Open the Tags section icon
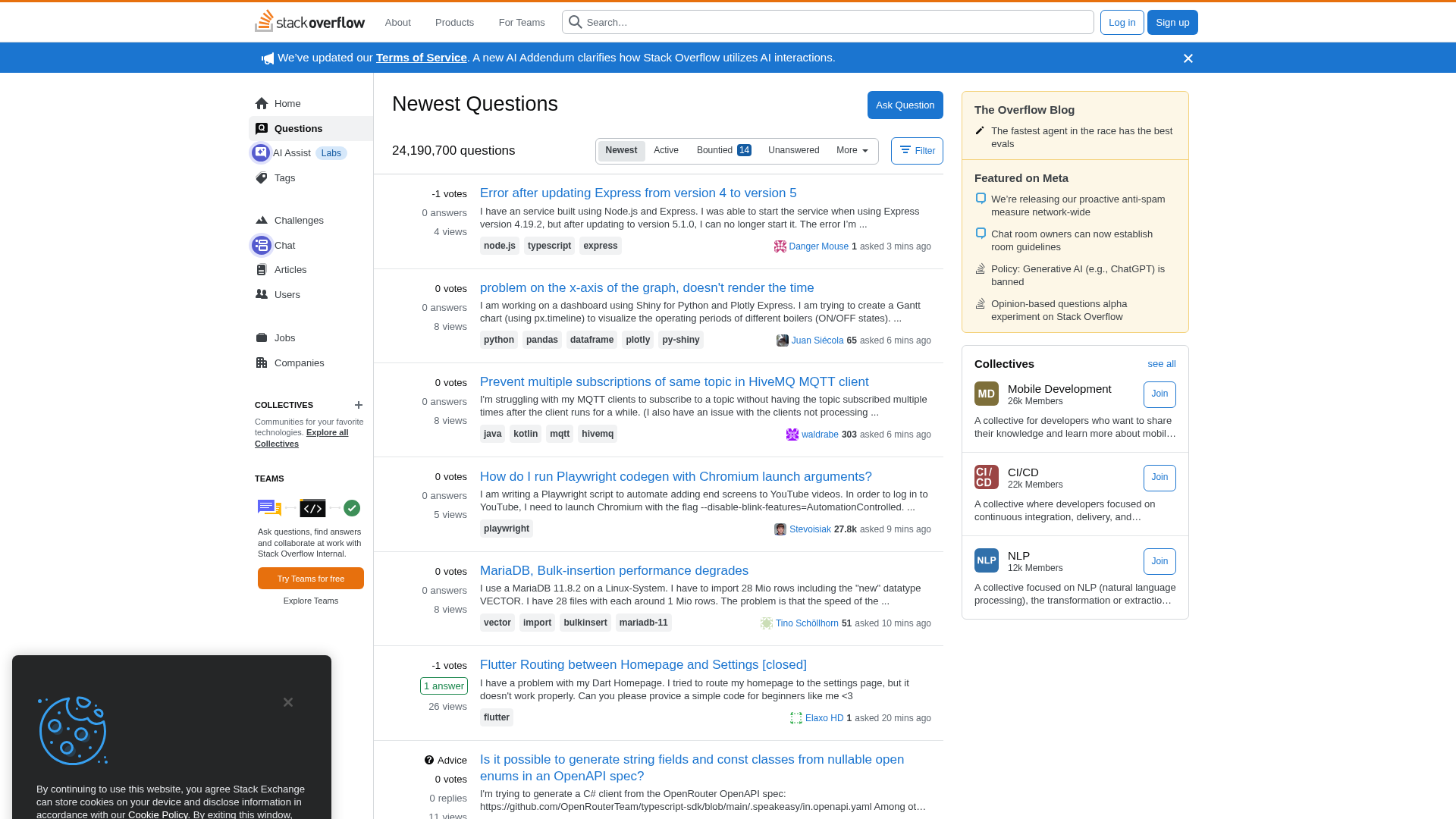Viewport: 1456px width, 819px height. [x=262, y=177]
